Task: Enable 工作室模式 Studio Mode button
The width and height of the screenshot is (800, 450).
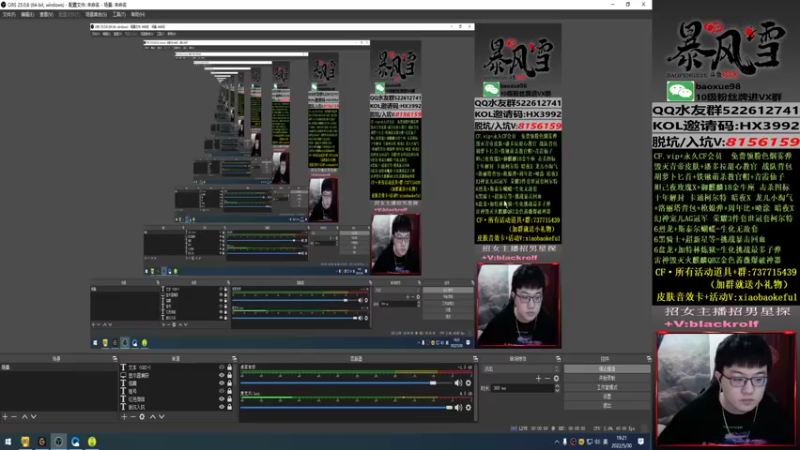Action: pyautogui.click(x=607, y=387)
